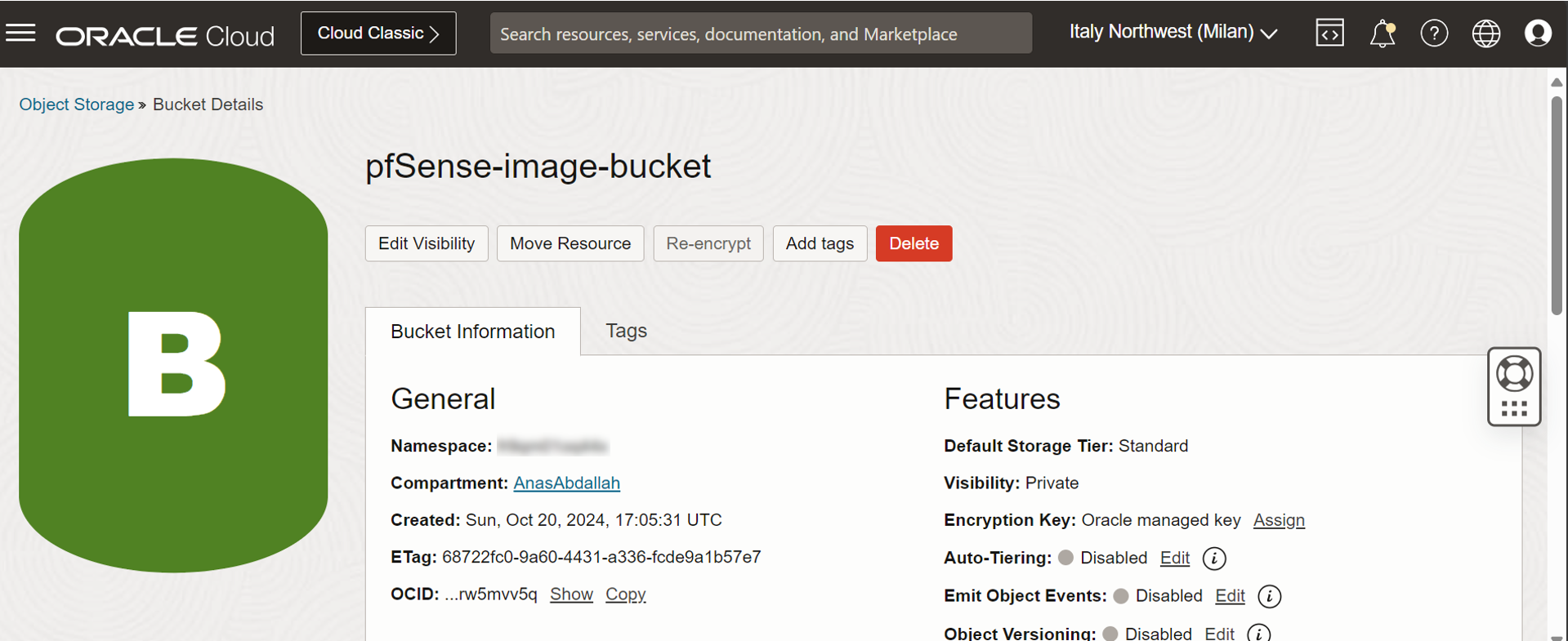Click the support lifebuoy icon
The image size is (1568, 641).
pyautogui.click(x=1514, y=374)
